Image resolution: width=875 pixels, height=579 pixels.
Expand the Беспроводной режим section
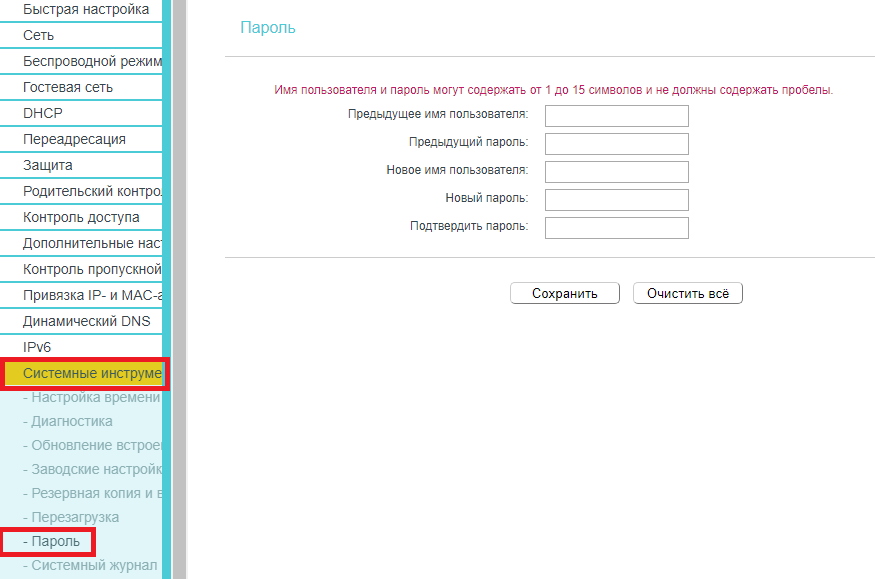[x=91, y=61]
